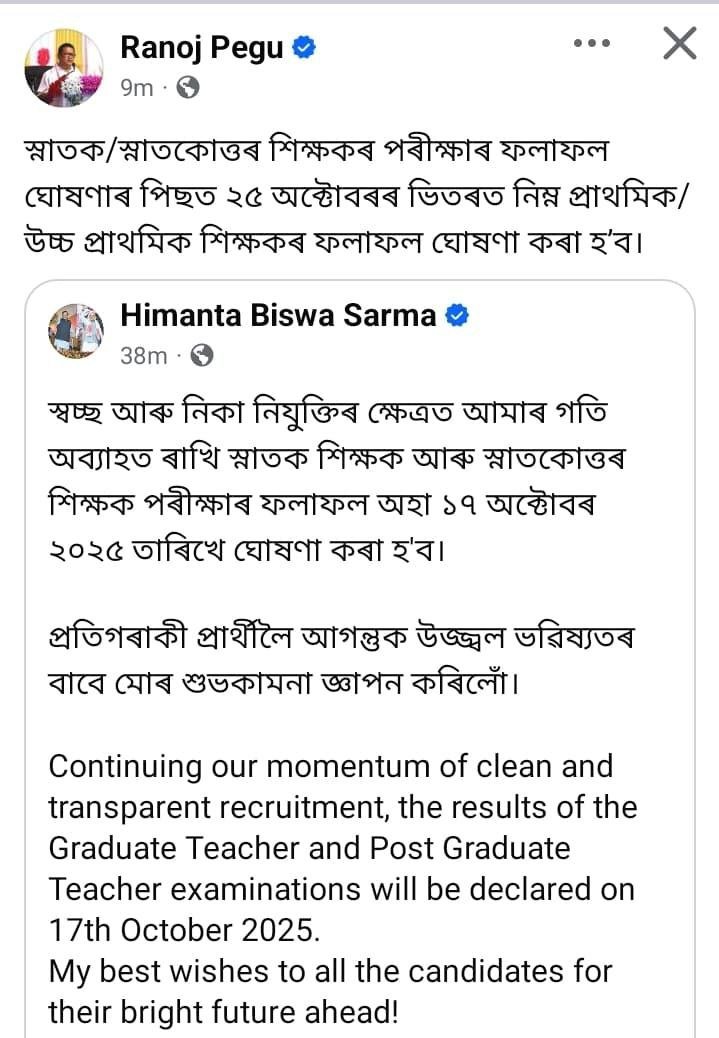Image resolution: width=719 pixels, height=1038 pixels.
Task: Click the 38m timestamp on the shared post
Action: click(x=143, y=353)
